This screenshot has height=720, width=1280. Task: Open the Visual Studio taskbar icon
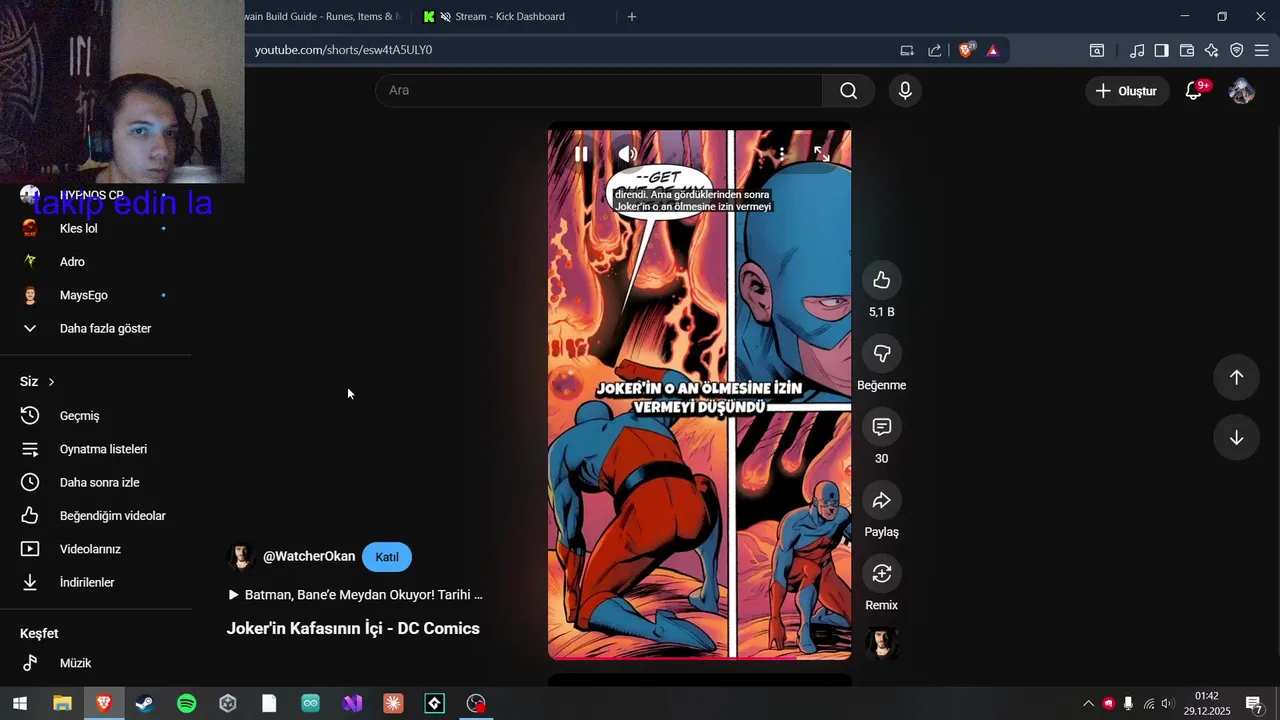click(x=352, y=704)
